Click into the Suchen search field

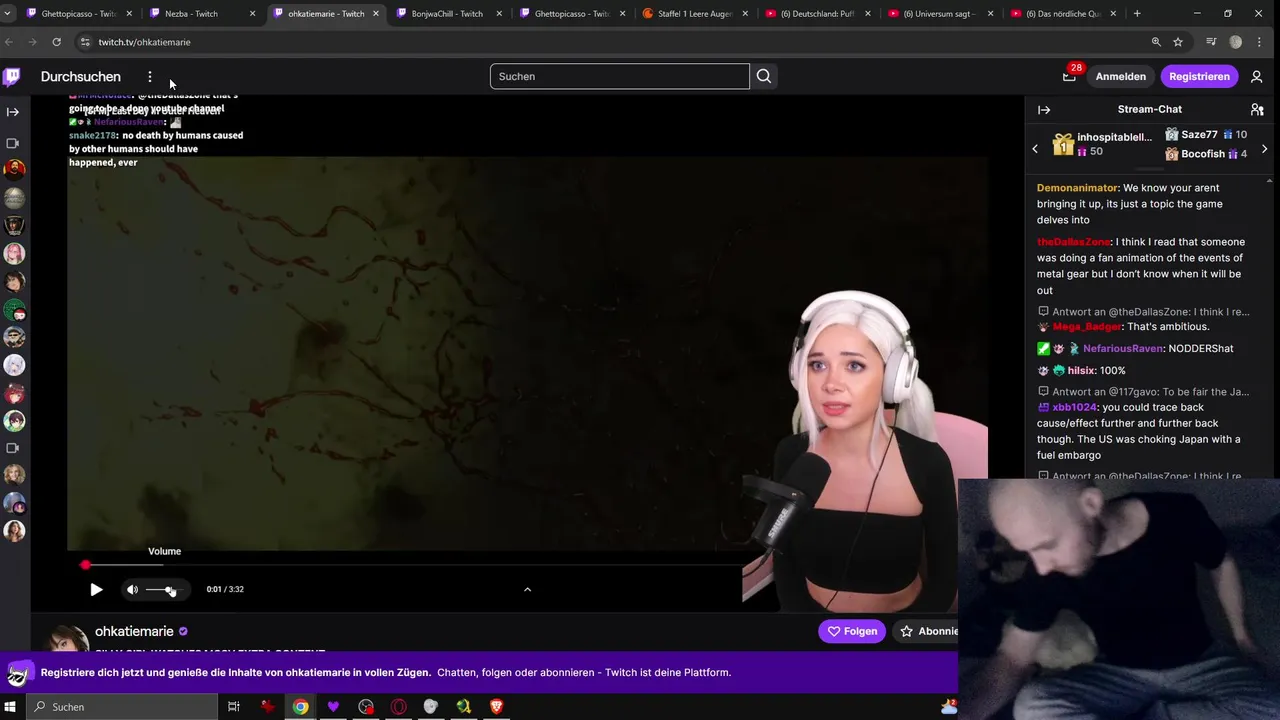(619, 77)
